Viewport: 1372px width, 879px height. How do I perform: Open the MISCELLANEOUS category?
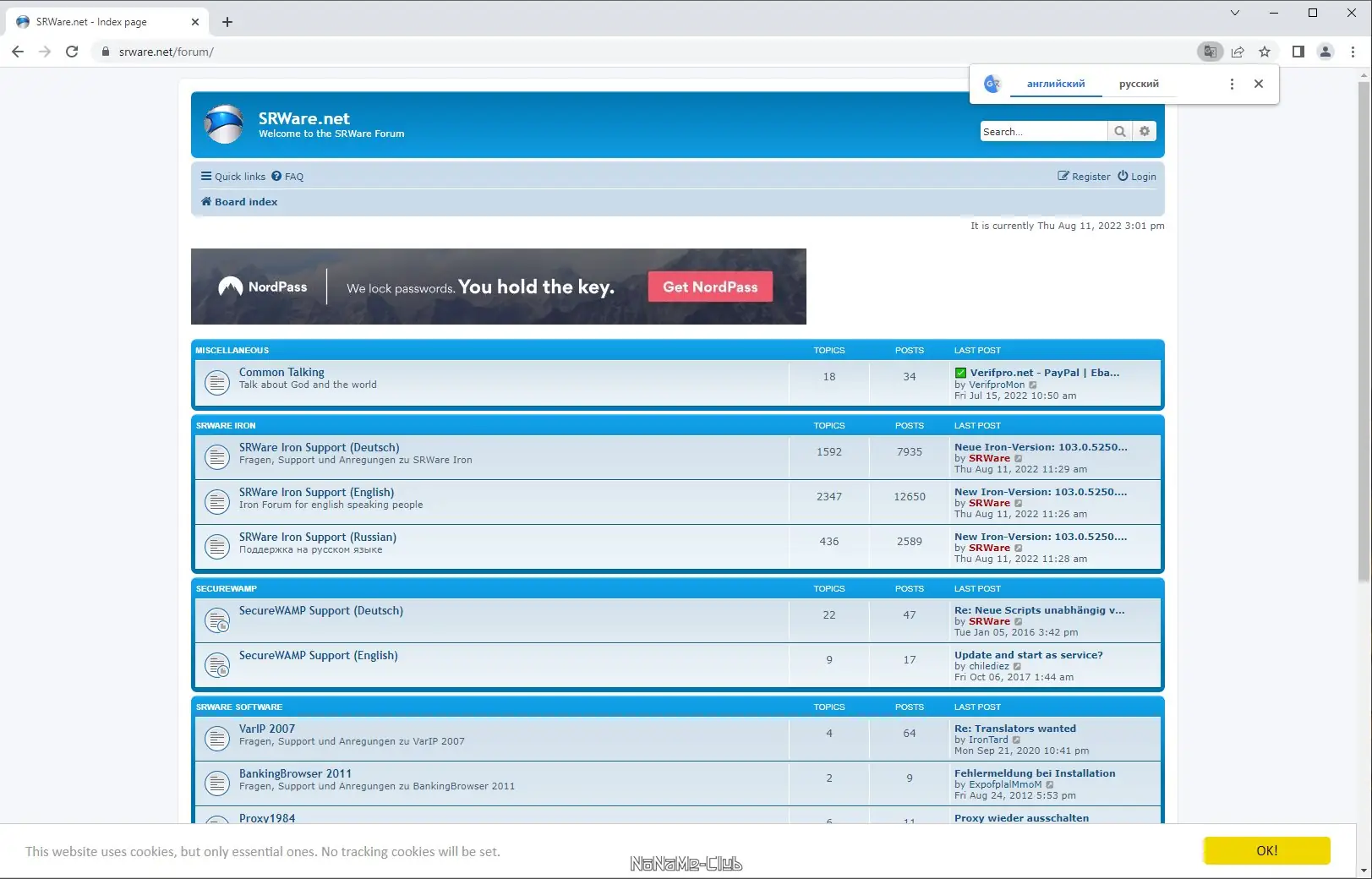232,350
